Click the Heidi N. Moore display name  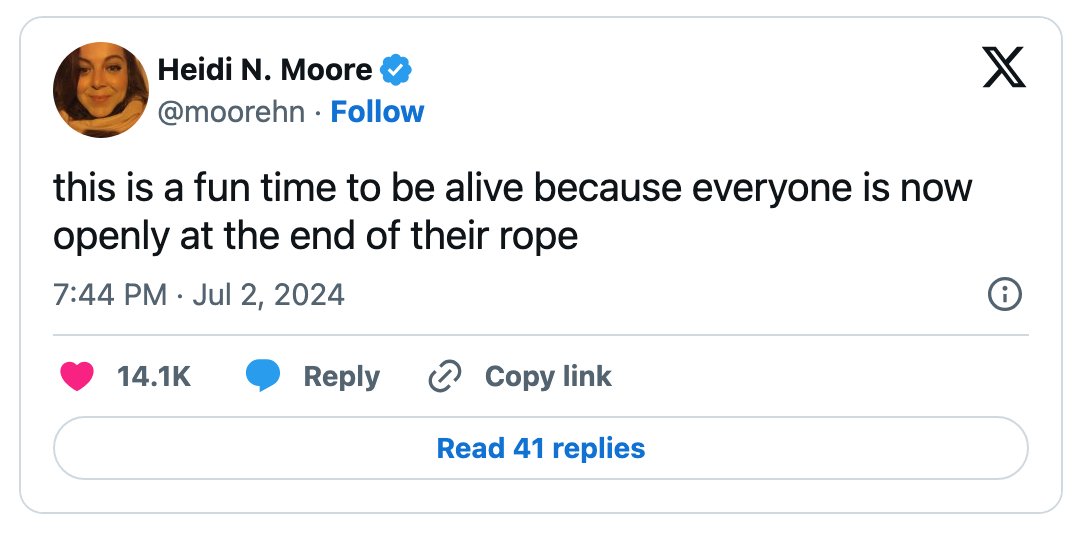coord(265,70)
